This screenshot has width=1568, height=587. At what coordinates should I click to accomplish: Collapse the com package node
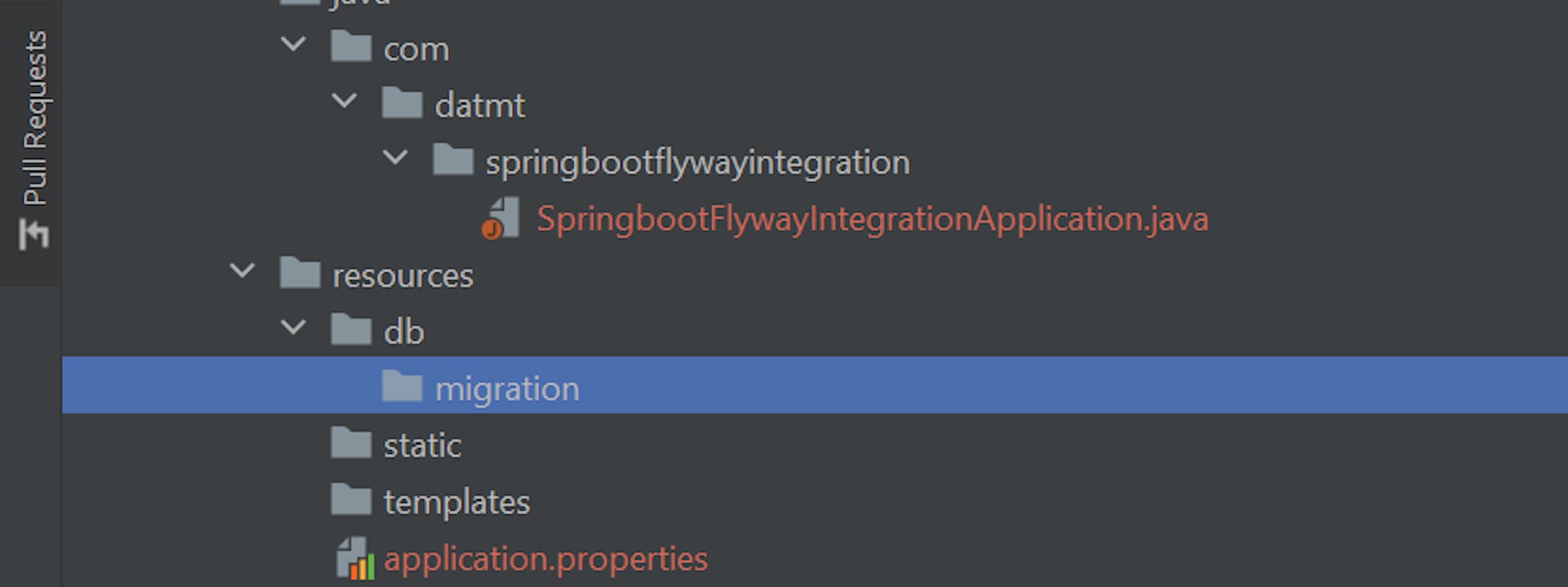click(293, 44)
